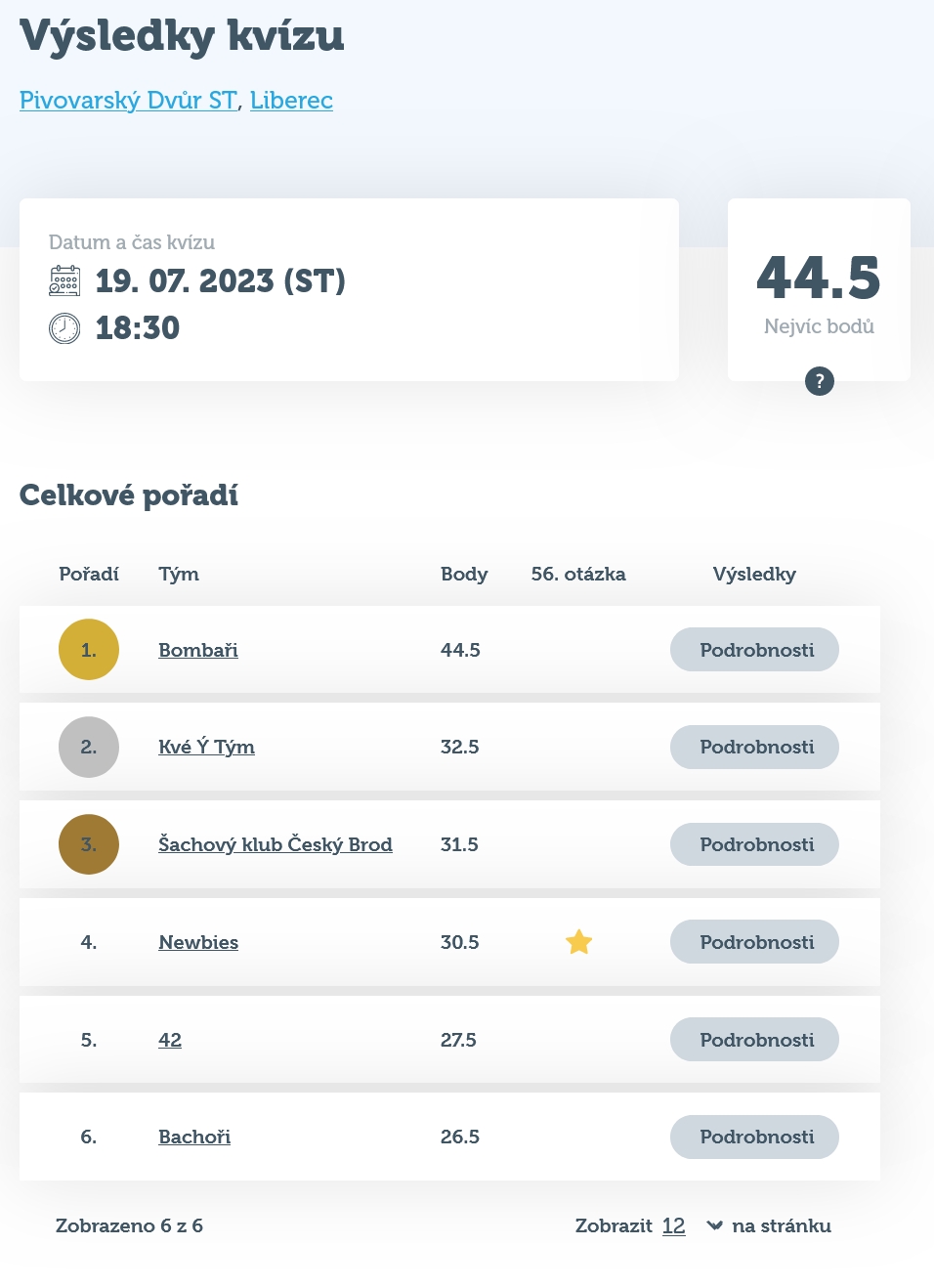Click the silver second-place medal badge

coord(89,747)
